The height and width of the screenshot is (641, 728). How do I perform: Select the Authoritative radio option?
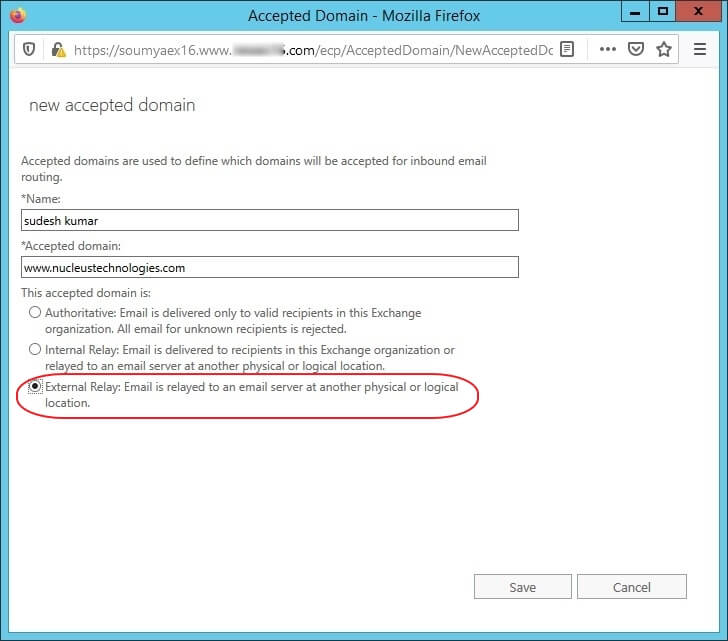35,312
